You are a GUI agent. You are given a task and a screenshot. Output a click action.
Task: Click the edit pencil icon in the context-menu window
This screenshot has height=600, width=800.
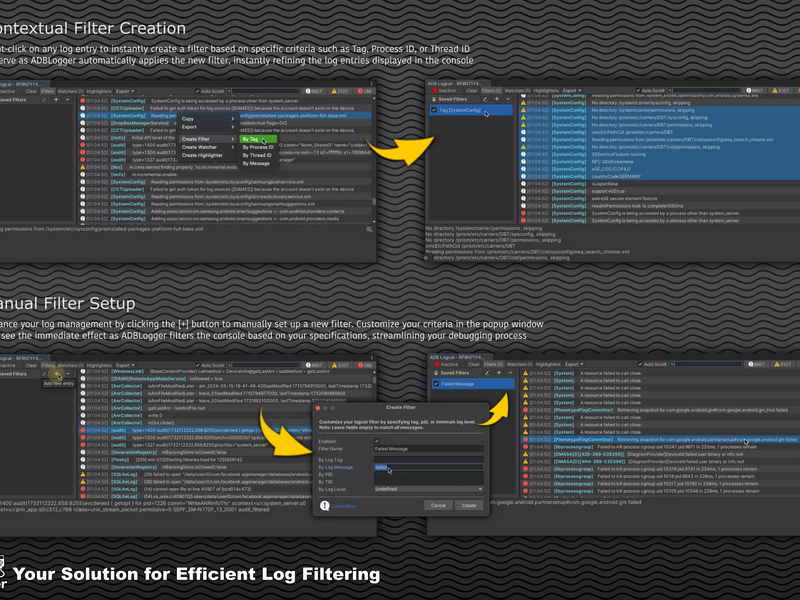tap(44, 100)
